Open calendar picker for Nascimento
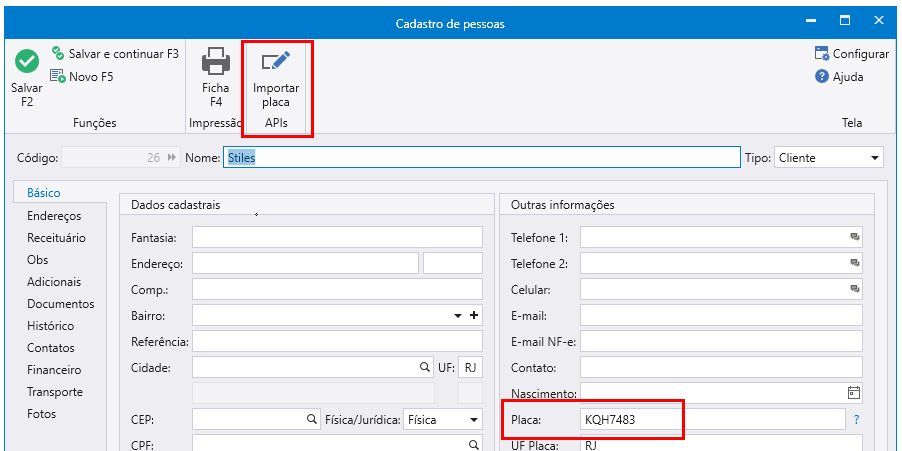The image size is (902, 451). click(854, 393)
